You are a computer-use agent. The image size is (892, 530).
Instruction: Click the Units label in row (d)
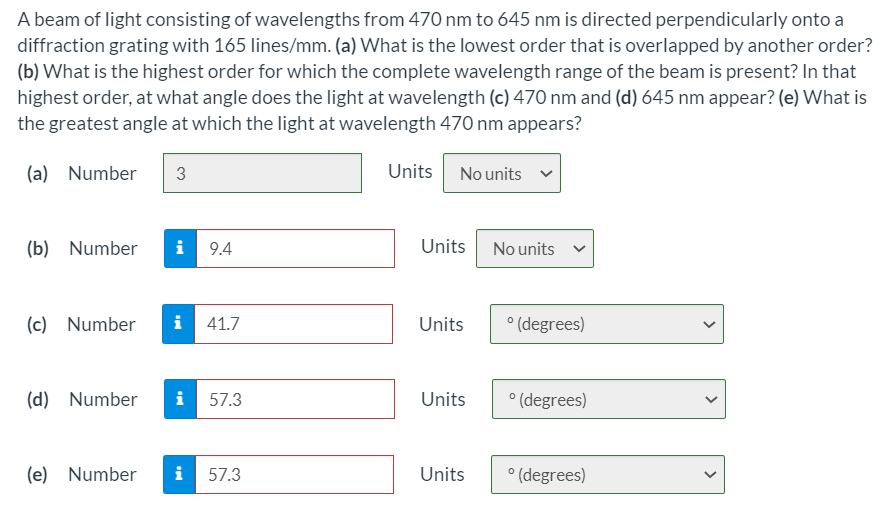point(443,399)
